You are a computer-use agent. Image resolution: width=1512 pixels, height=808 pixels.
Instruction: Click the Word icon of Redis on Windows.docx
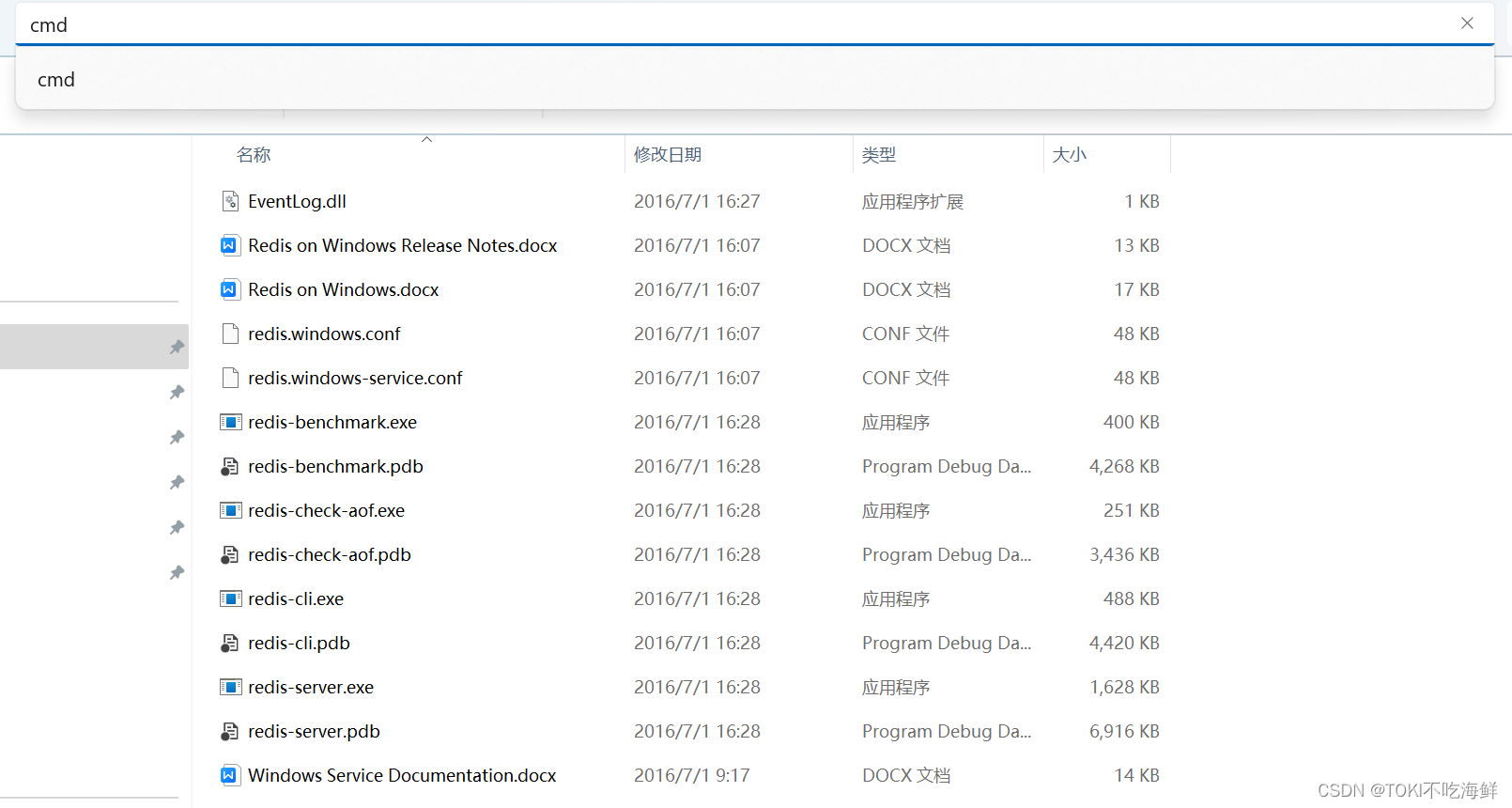pyautogui.click(x=230, y=289)
